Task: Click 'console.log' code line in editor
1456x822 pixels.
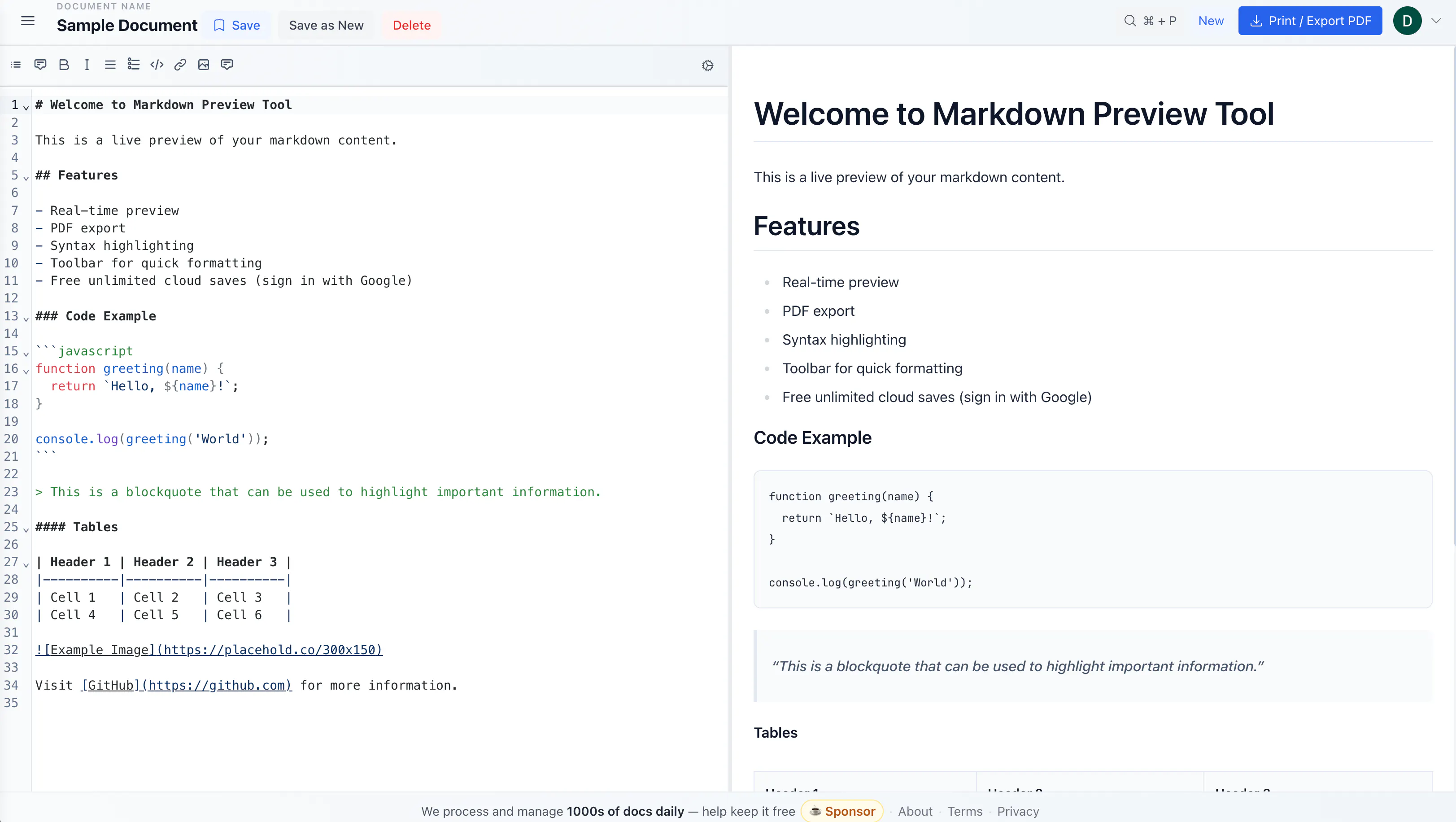Action: tap(152, 439)
